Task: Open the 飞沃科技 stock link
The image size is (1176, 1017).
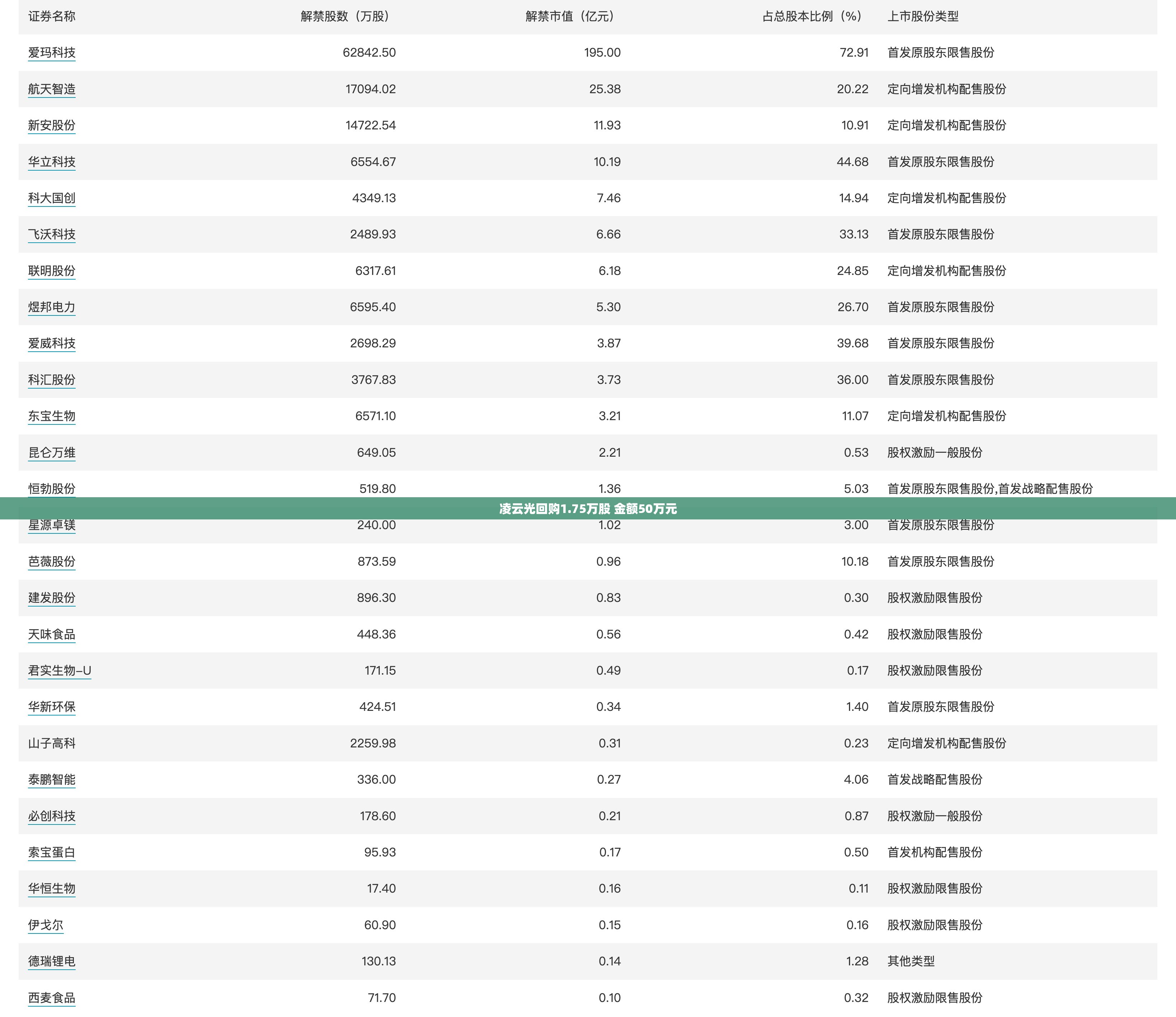Action: 52,234
